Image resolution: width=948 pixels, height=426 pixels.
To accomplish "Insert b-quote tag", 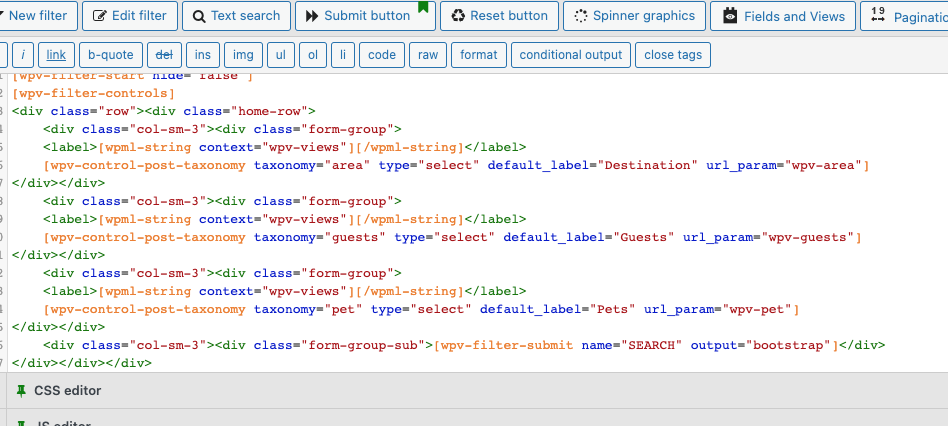I will [111, 55].
